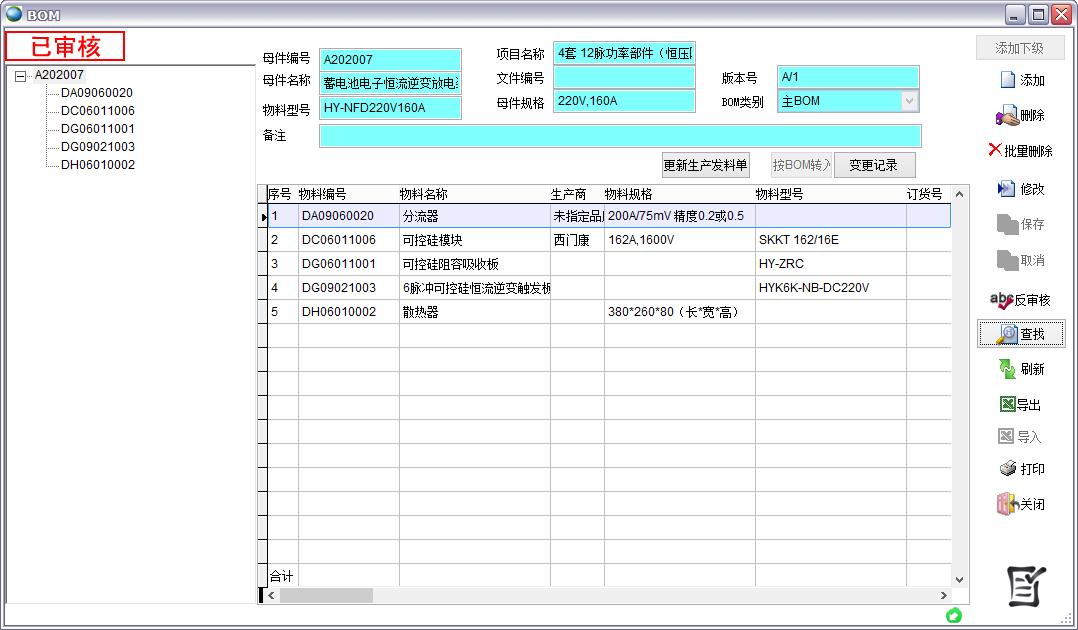Click 更新生产发料单 button
1078x630 pixels.
(x=705, y=165)
